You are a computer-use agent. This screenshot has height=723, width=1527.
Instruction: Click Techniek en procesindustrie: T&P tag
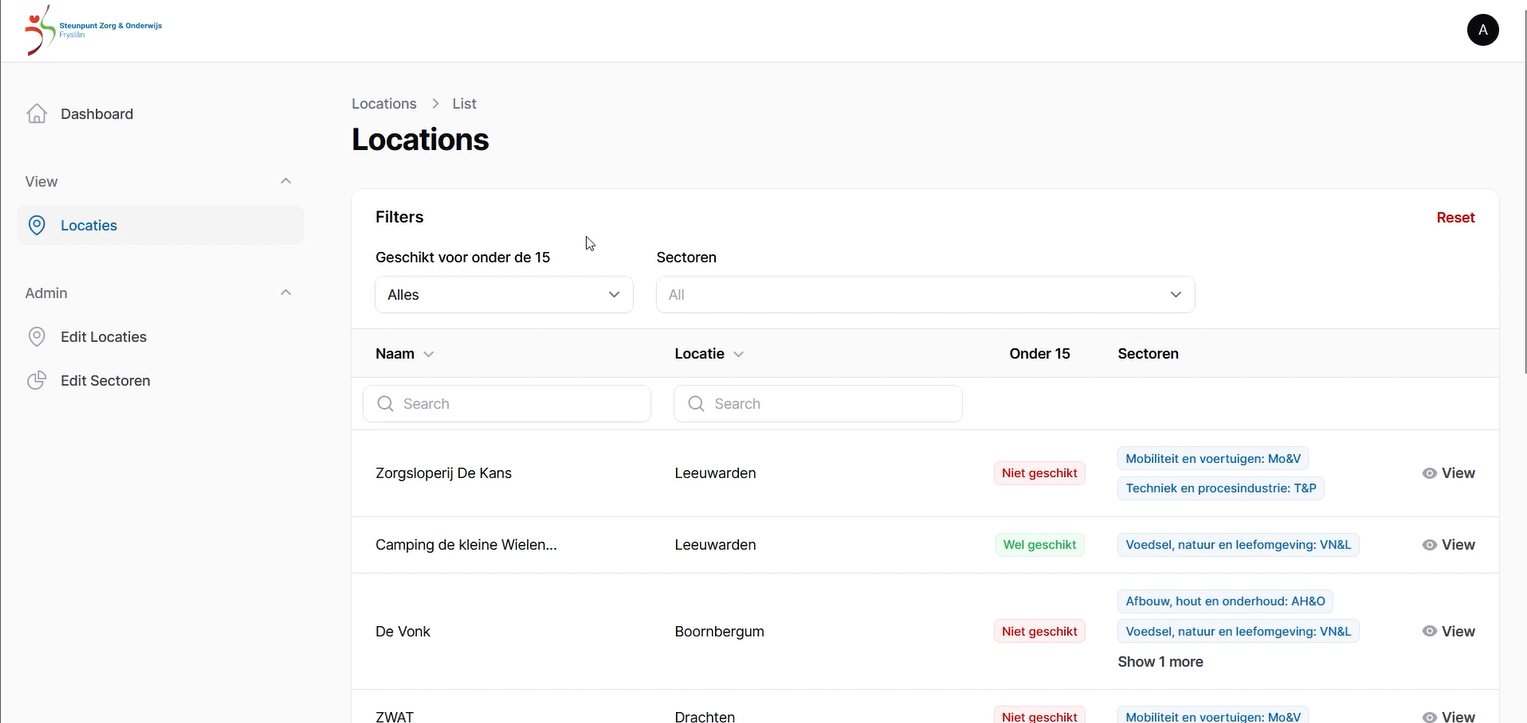point(1221,488)
